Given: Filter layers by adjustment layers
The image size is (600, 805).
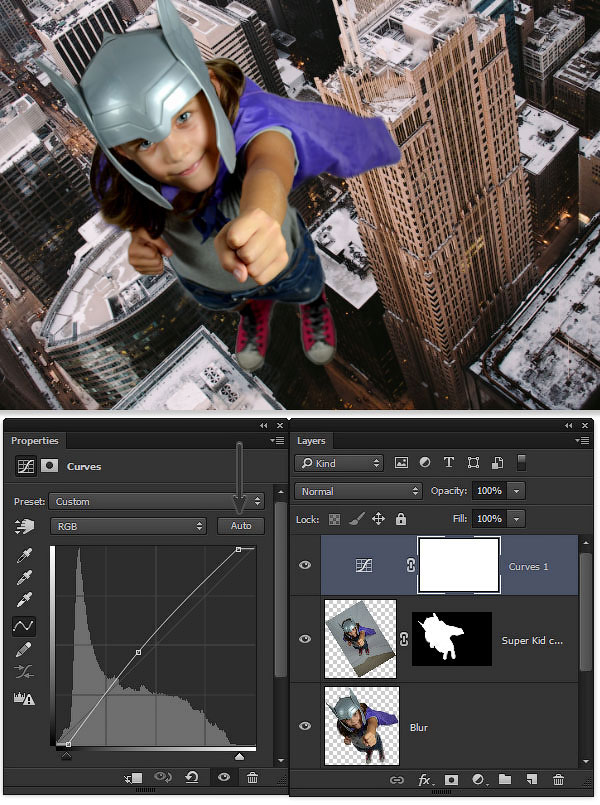Looking at the screenshot, I should (x=425, y=463).
